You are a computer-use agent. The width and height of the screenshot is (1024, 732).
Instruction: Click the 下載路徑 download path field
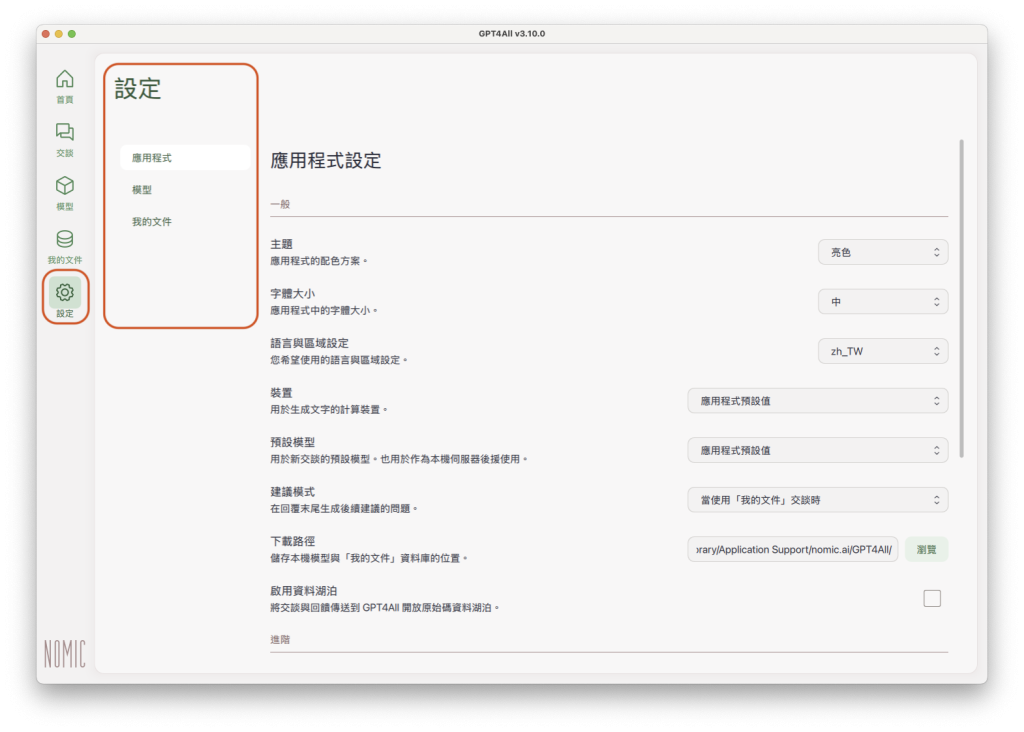(x=793, y=549)
